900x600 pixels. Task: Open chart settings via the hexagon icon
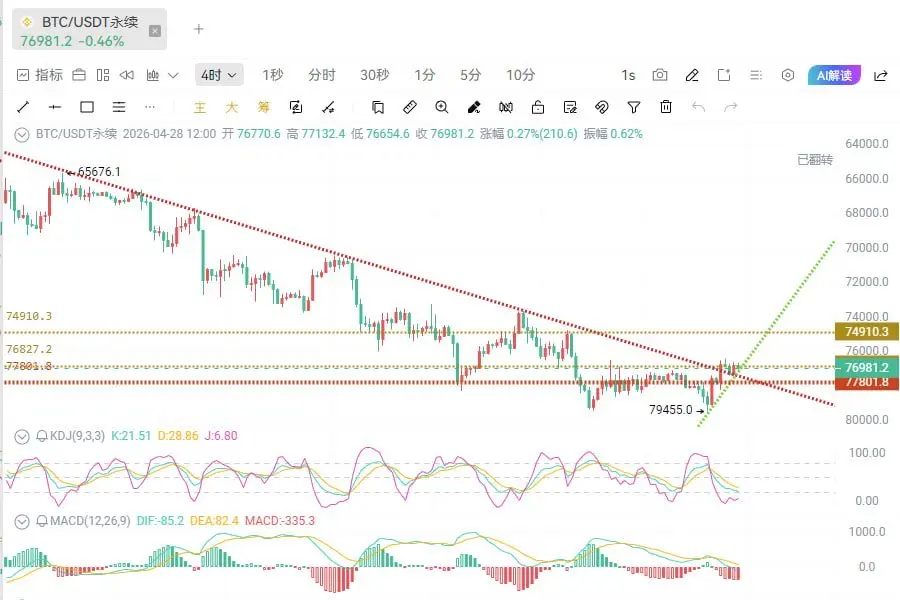(x=788, y=75)
